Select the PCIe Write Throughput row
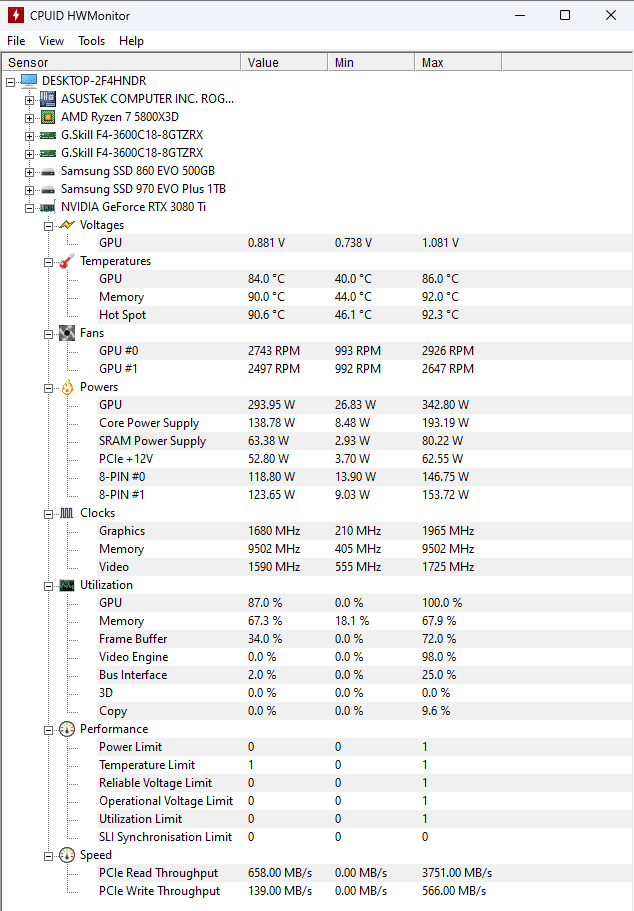Image resolution: width=634 pixels, height=911 pixels. (x=365, y=891)
